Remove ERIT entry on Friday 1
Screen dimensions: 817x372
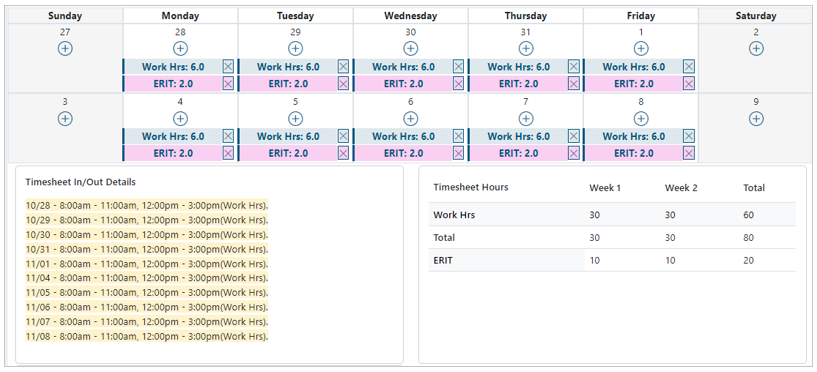689,83
